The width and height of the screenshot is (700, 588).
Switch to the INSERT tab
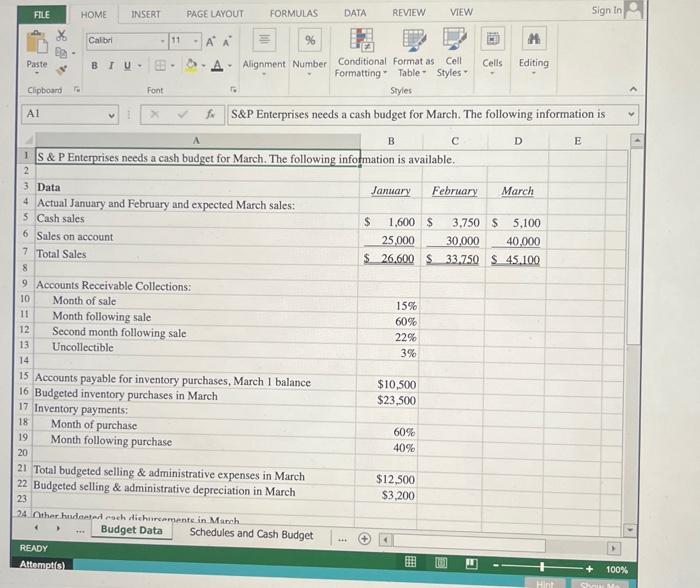pos(146,14)
